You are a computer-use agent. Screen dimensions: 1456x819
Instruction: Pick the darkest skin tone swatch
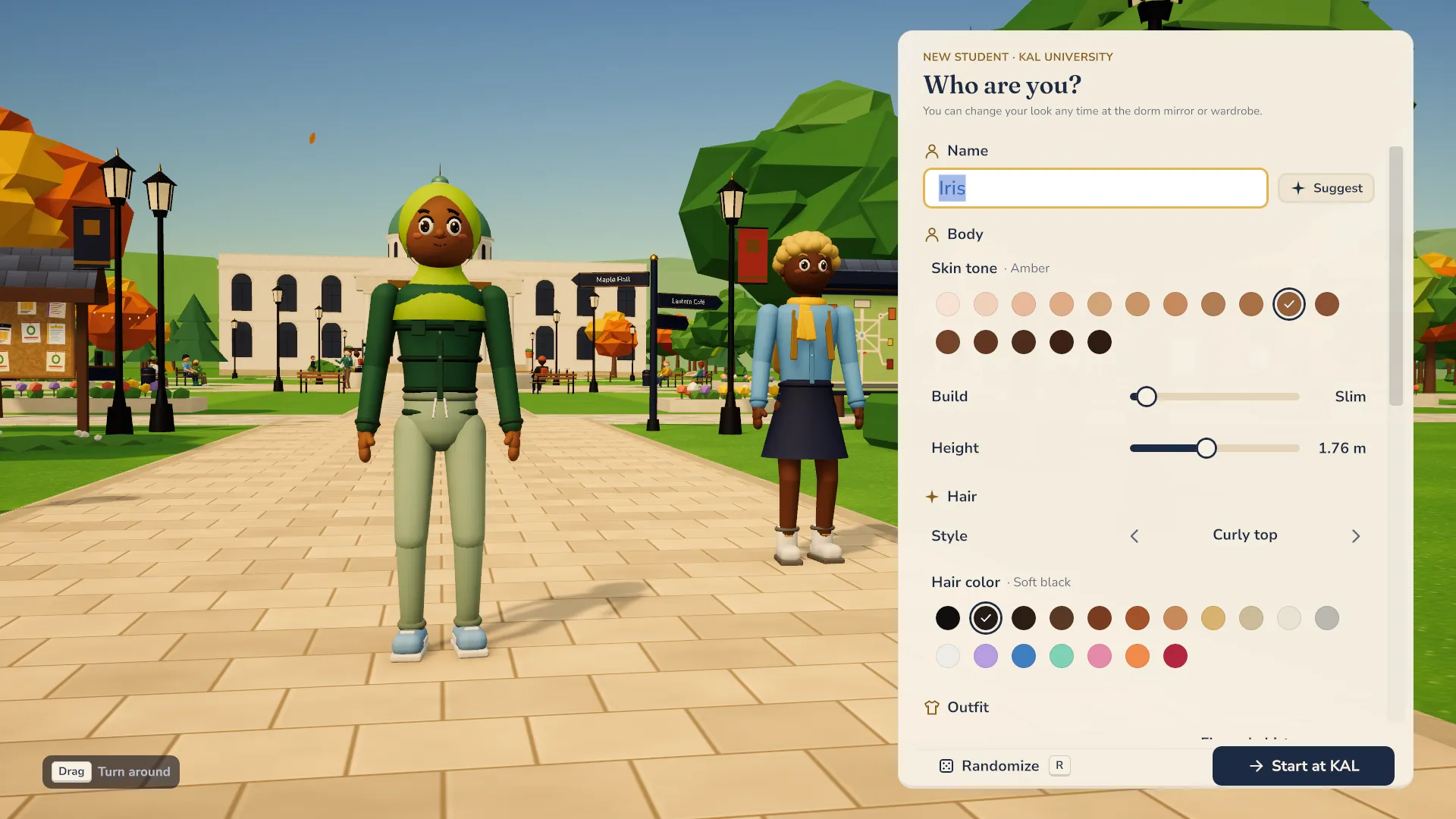[1099, 342]
